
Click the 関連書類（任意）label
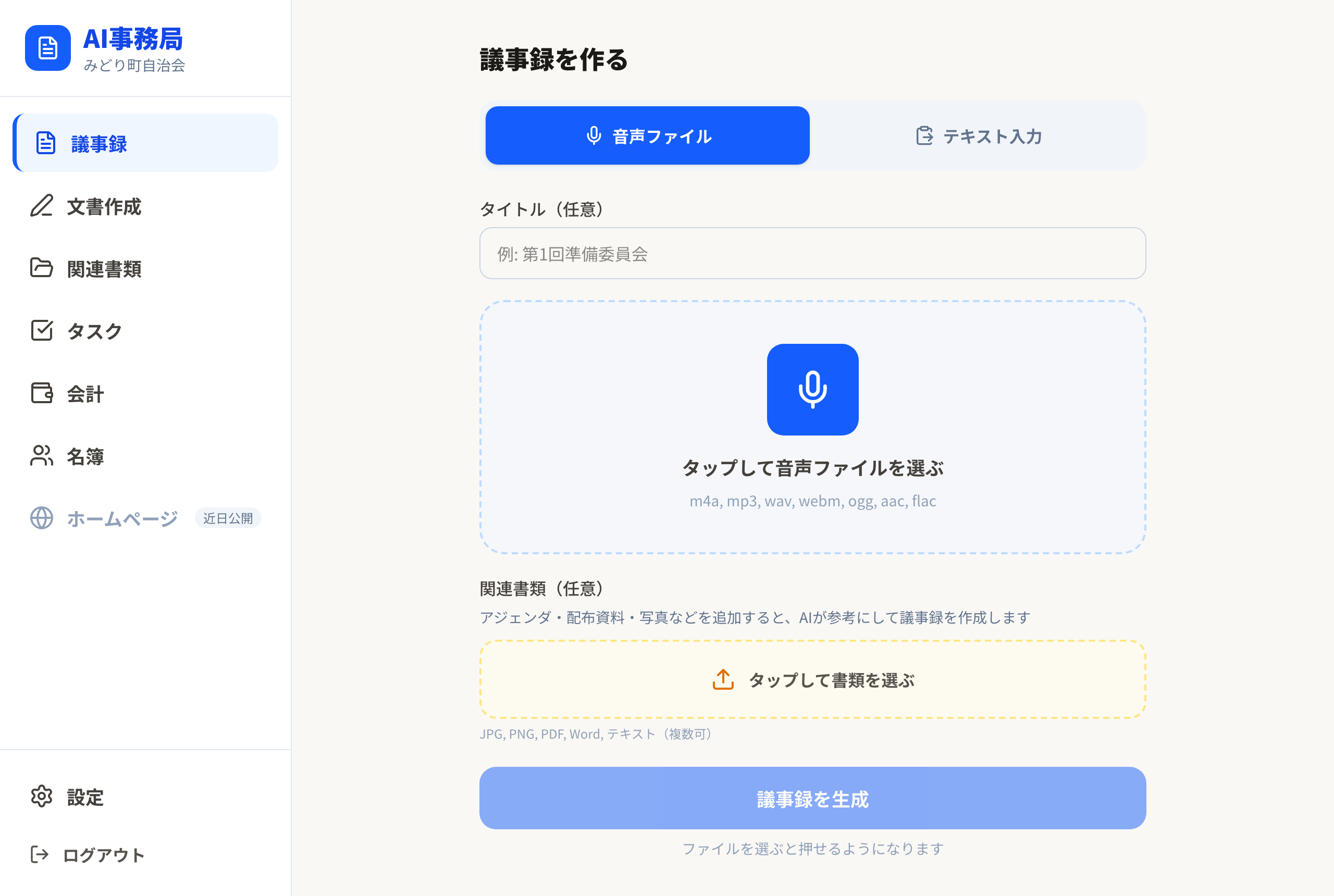point(541,588)
